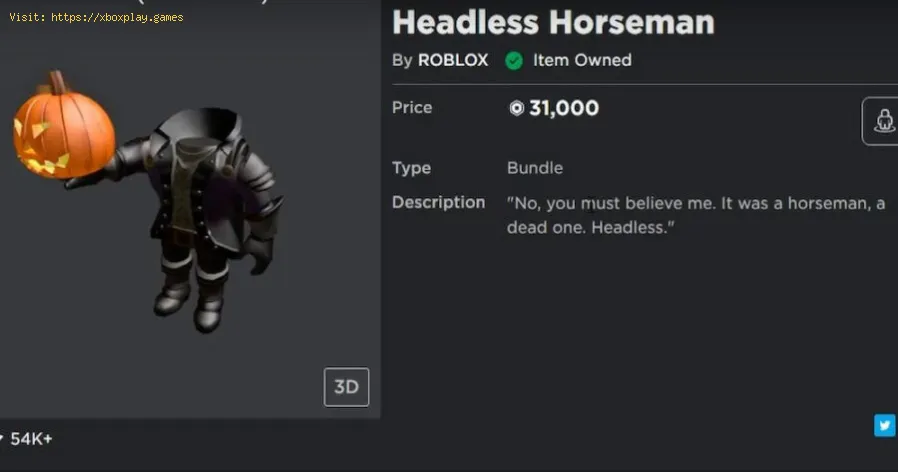Click the item description quote text
898x472 pixels.
696,215
